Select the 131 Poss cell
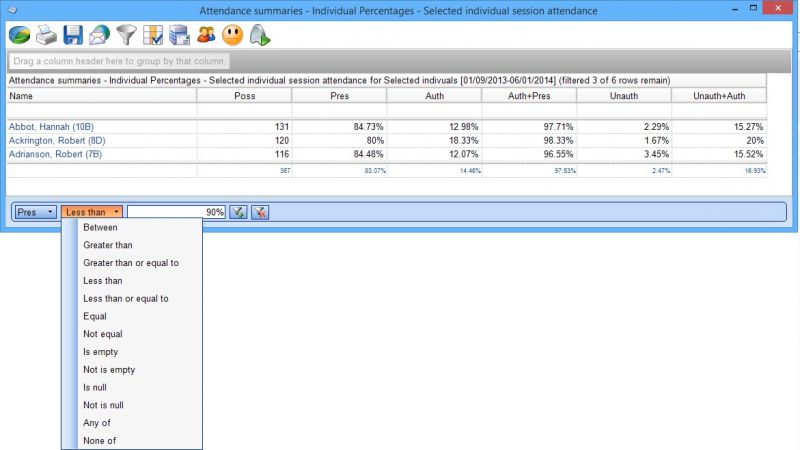800x450 pixels. (x=244, y=127)
